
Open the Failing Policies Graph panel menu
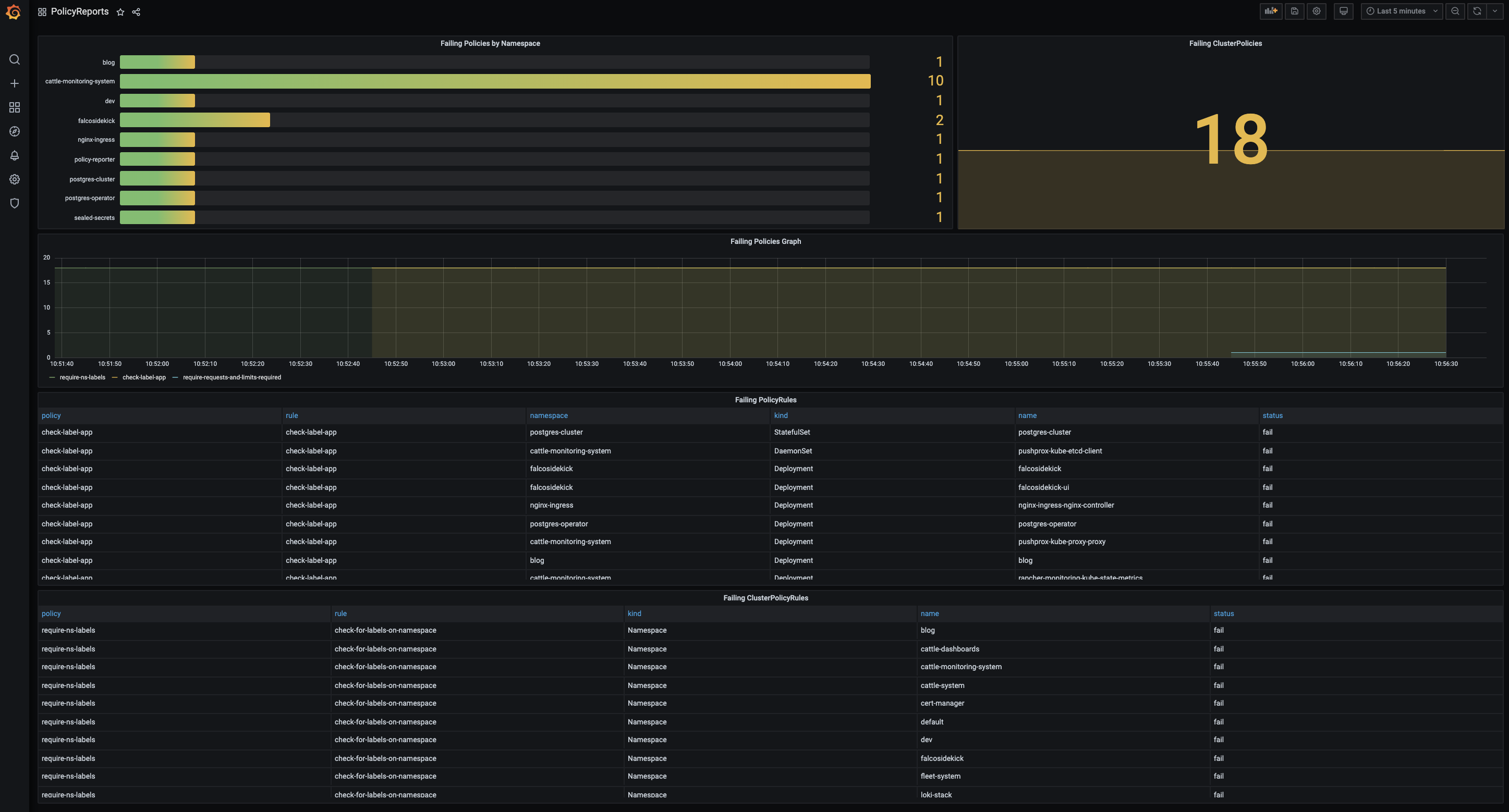pos(765,241)
